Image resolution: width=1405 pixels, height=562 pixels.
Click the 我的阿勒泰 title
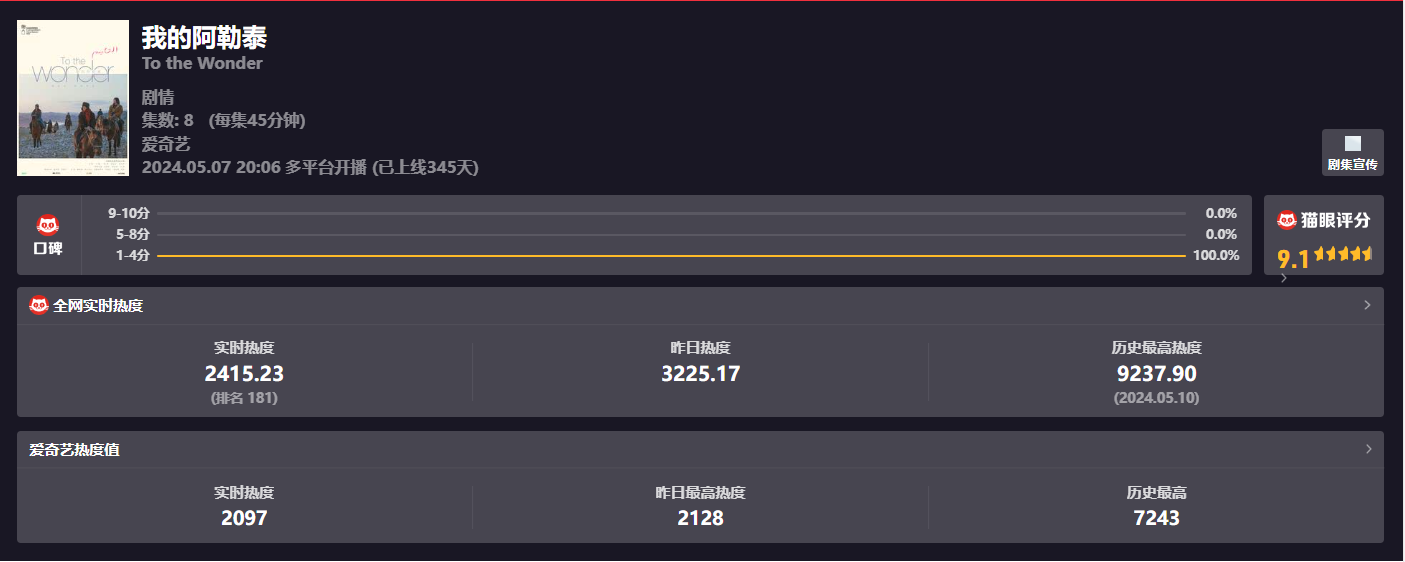click(204, 38)
